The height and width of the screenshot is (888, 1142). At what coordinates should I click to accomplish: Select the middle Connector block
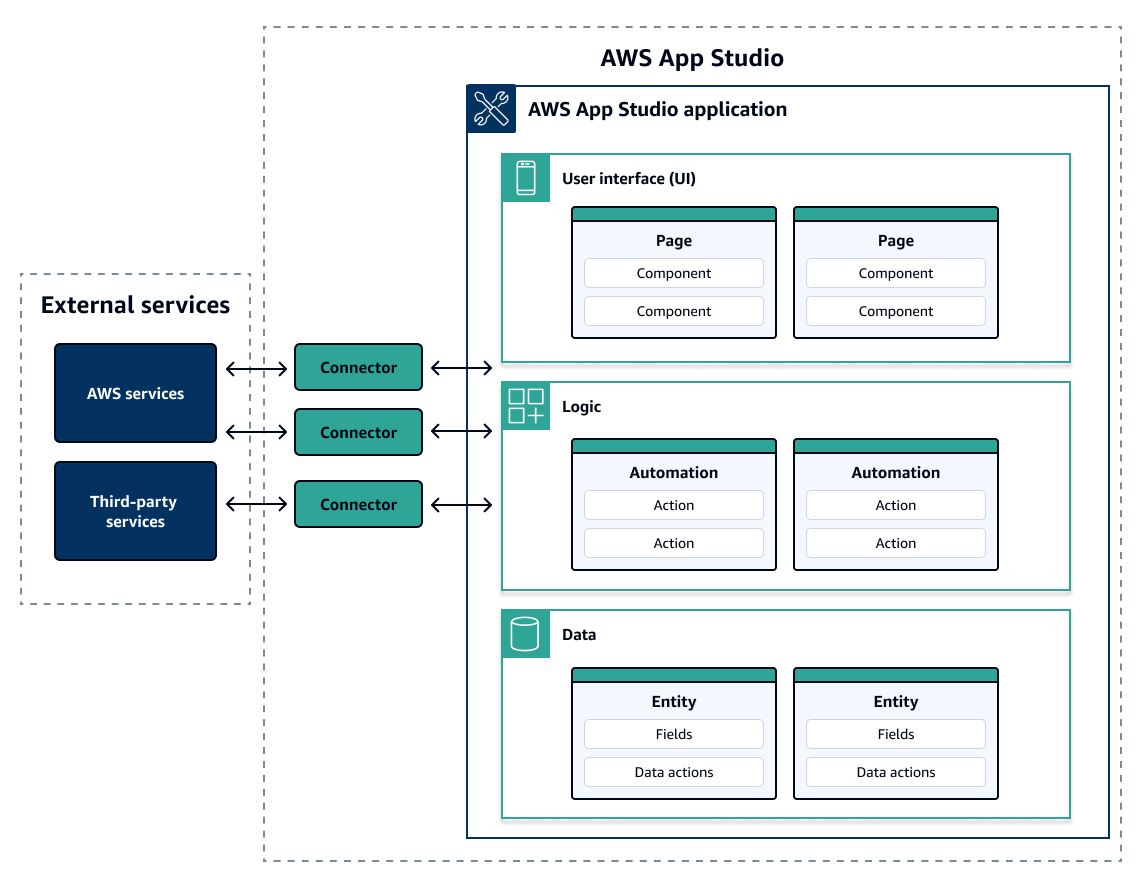click(358, 432)
